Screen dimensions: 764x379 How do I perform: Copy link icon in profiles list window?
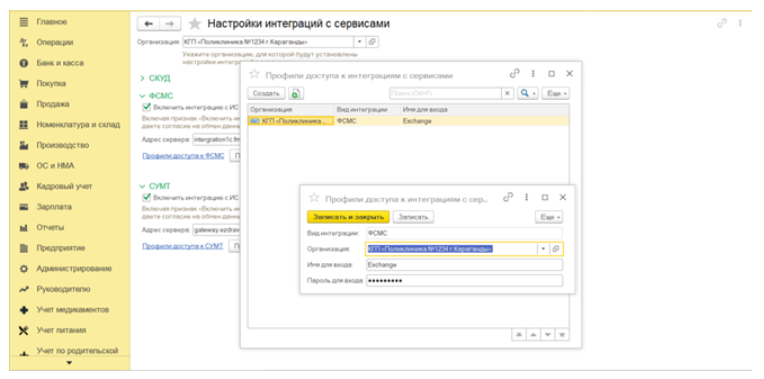515,74
